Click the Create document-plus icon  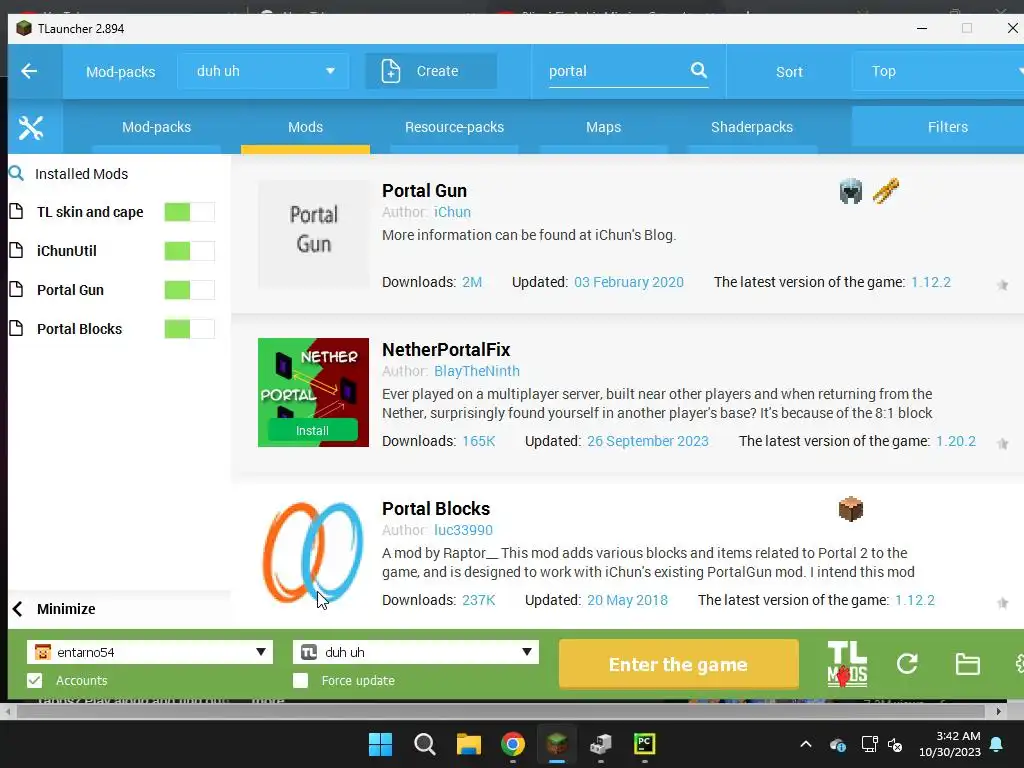[x=391, y=71]
